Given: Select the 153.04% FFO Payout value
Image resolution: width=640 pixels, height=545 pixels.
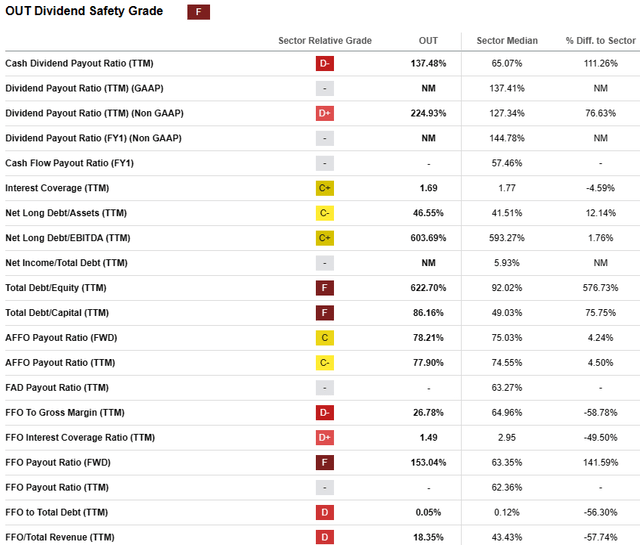Looking at the screenshot, I should click(x=428, y=462).
